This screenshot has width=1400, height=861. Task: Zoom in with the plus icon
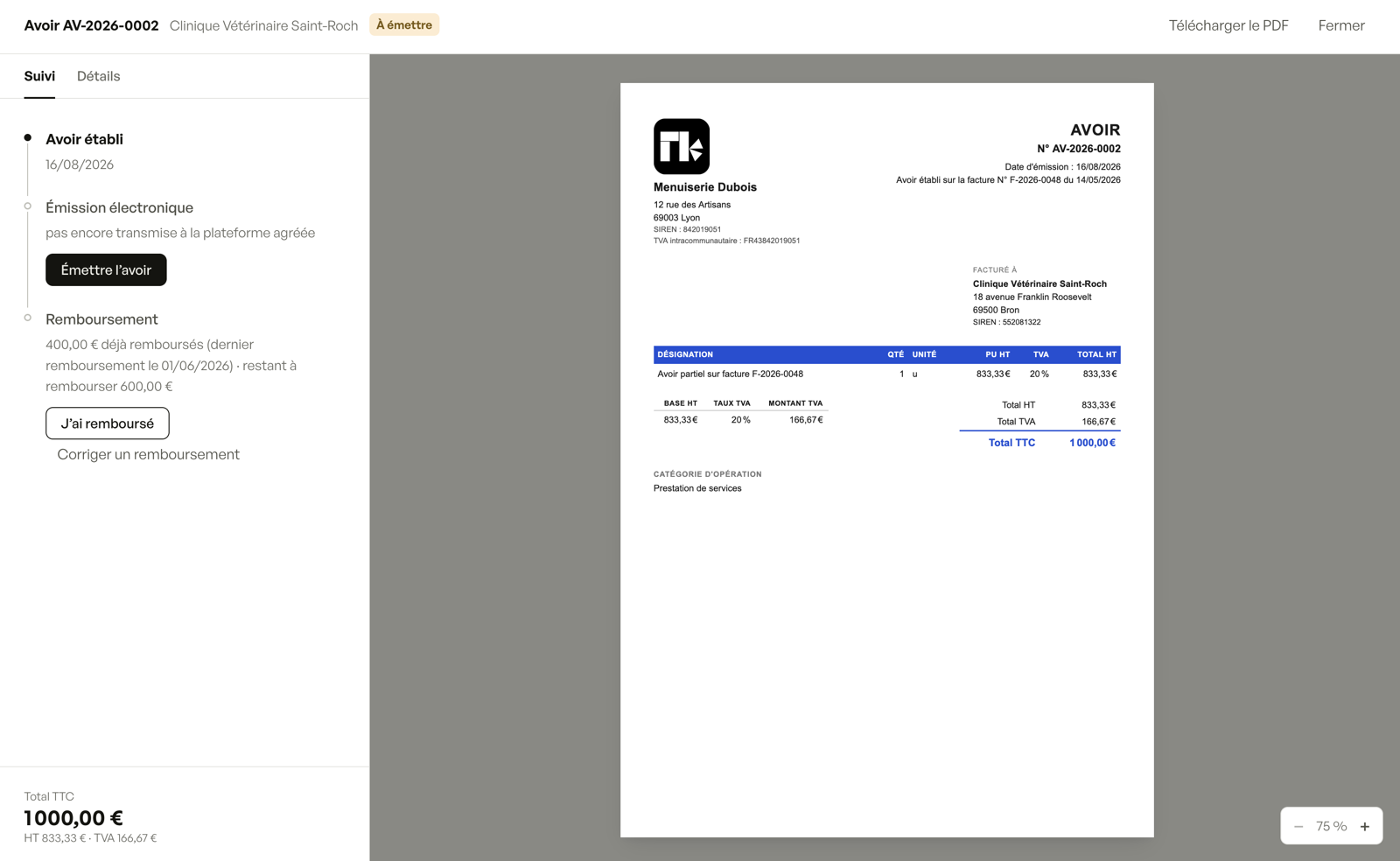1365,826
